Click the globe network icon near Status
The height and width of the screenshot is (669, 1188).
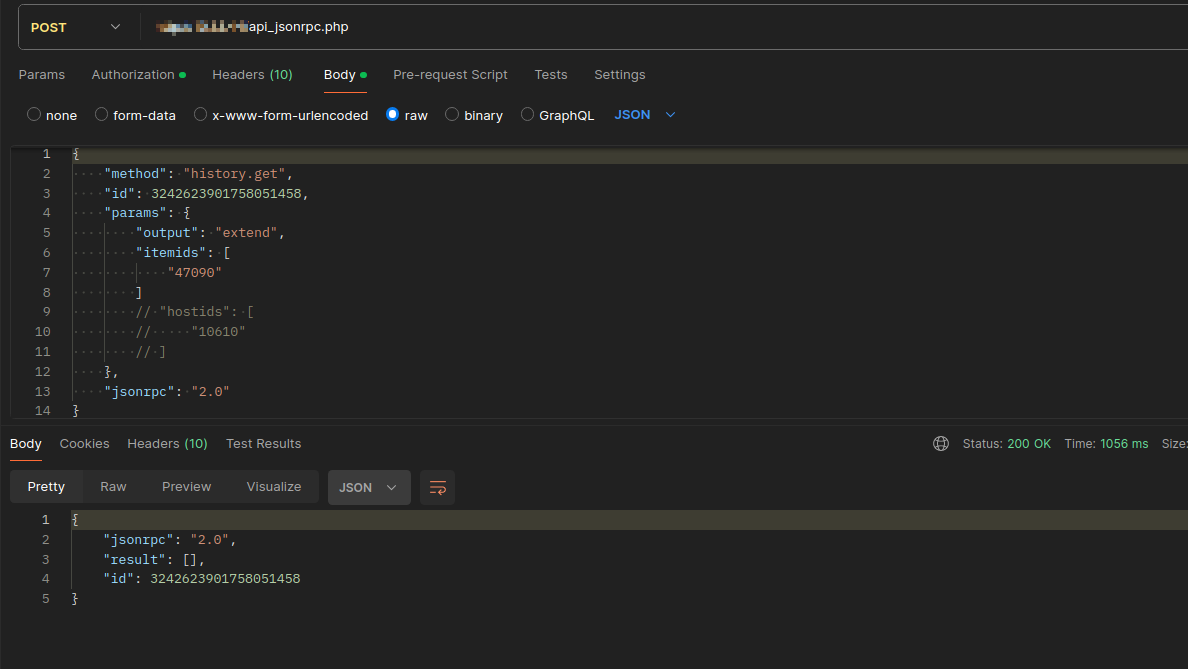tap(940, 443)
